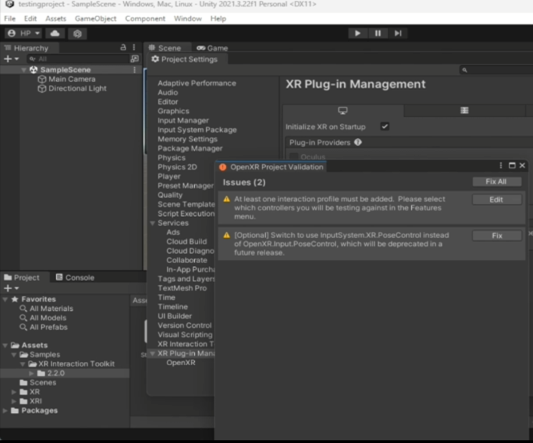Select Directional Light in Hierarchy

click(x=77, y=88)
